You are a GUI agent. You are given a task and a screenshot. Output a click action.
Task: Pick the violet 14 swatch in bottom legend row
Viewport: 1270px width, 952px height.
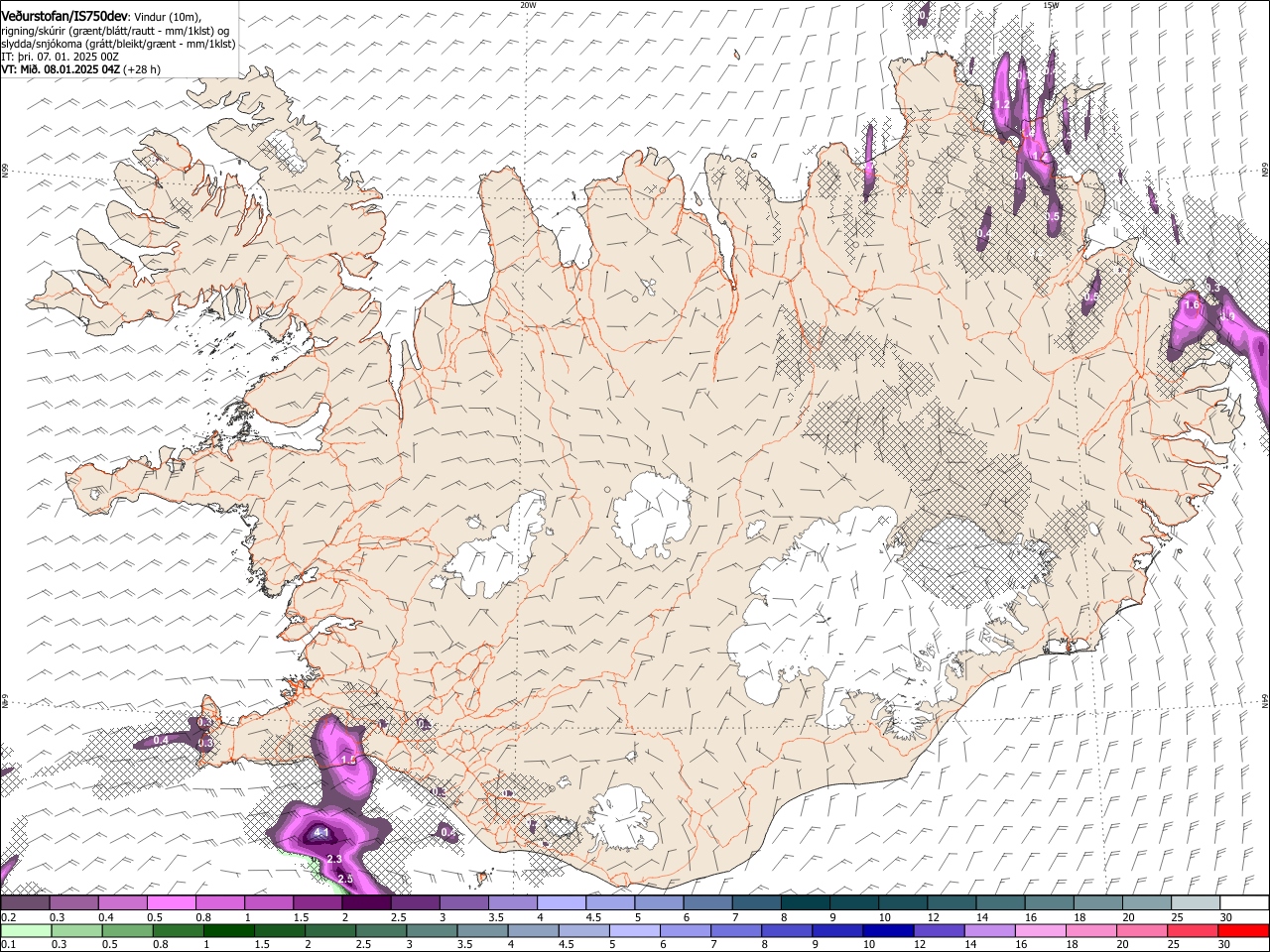(x=989, y=930)
